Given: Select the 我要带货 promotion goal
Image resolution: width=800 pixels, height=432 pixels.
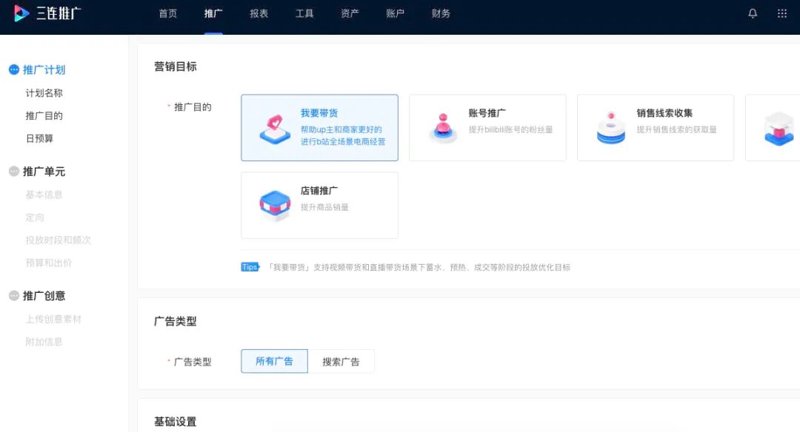Looking at the screenshot, I should tap(319, 128).
